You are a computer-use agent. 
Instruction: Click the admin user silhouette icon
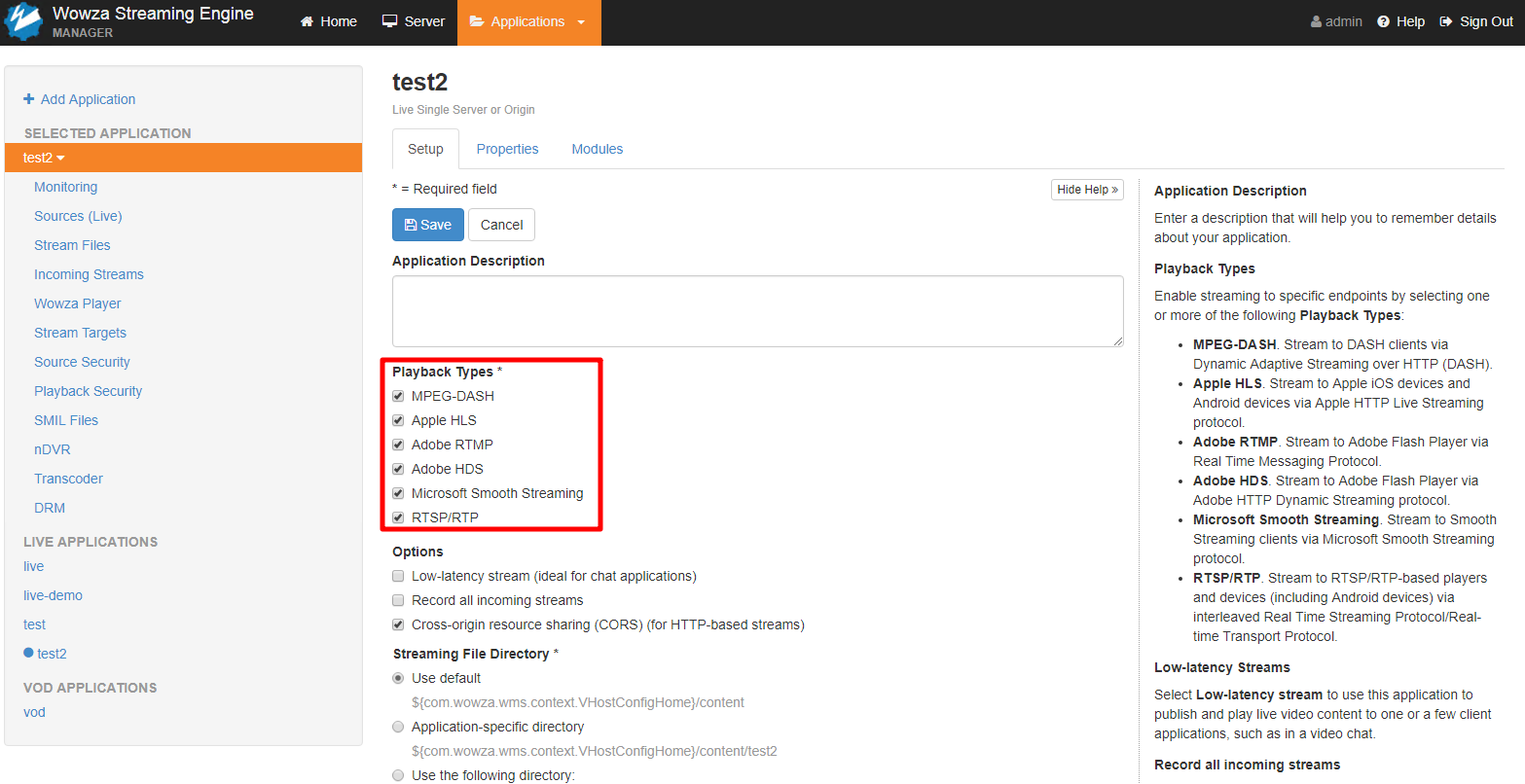pos(1317,21)
